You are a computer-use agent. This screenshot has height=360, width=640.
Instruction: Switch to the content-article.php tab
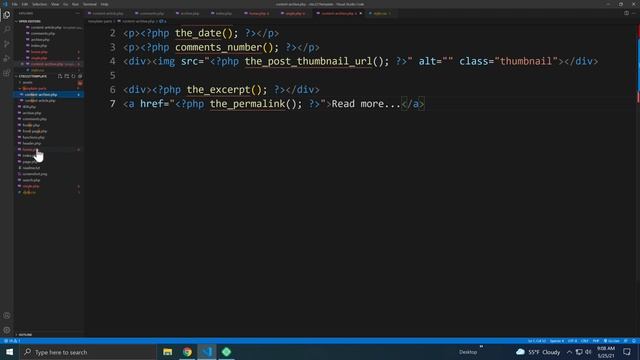(x=108, y=13)
